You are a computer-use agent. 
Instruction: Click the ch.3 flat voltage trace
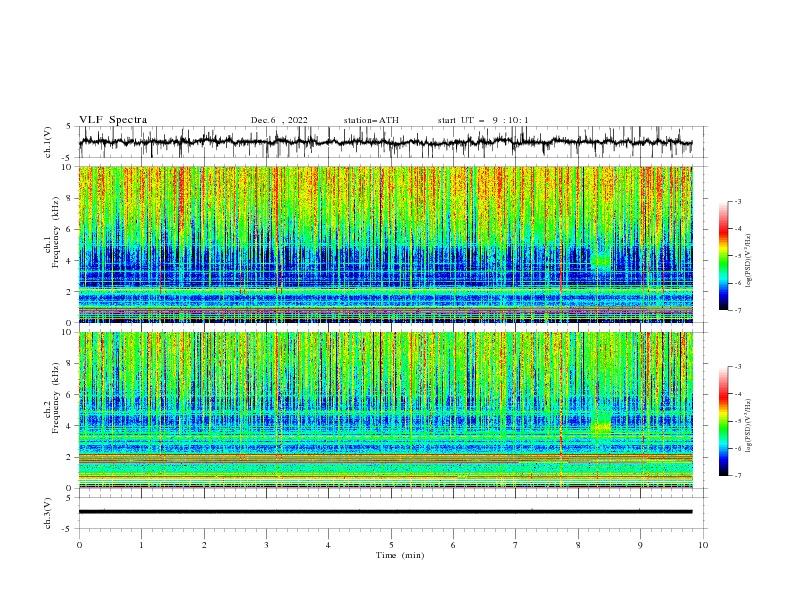[x=385, y=512]
